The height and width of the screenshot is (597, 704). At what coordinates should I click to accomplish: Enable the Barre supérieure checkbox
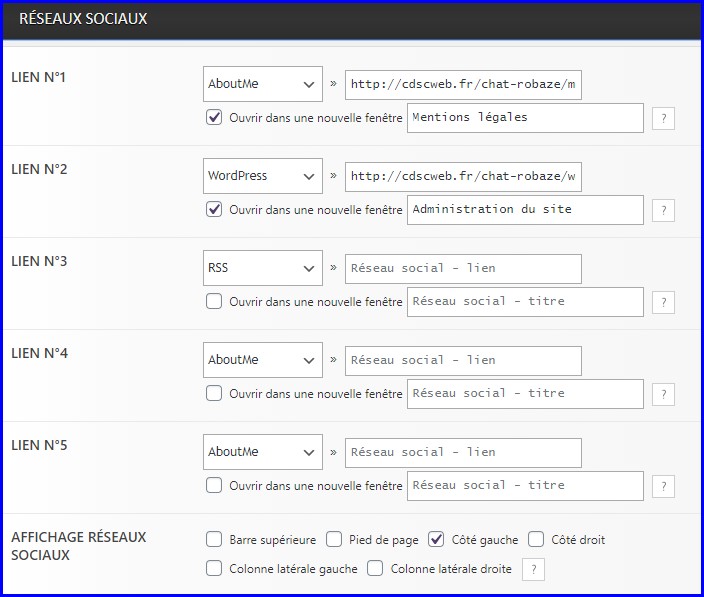tap(214, 540)
